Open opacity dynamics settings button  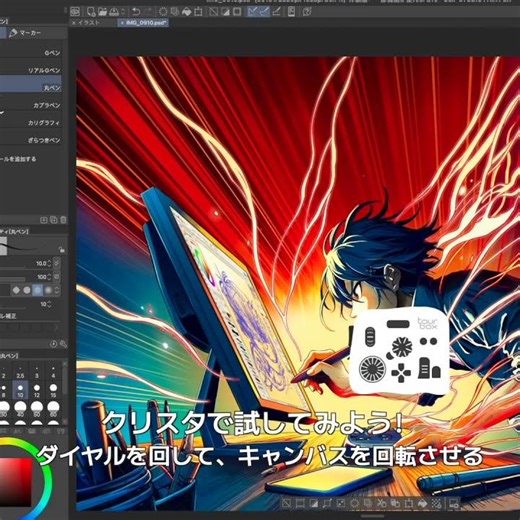(57, 277)
